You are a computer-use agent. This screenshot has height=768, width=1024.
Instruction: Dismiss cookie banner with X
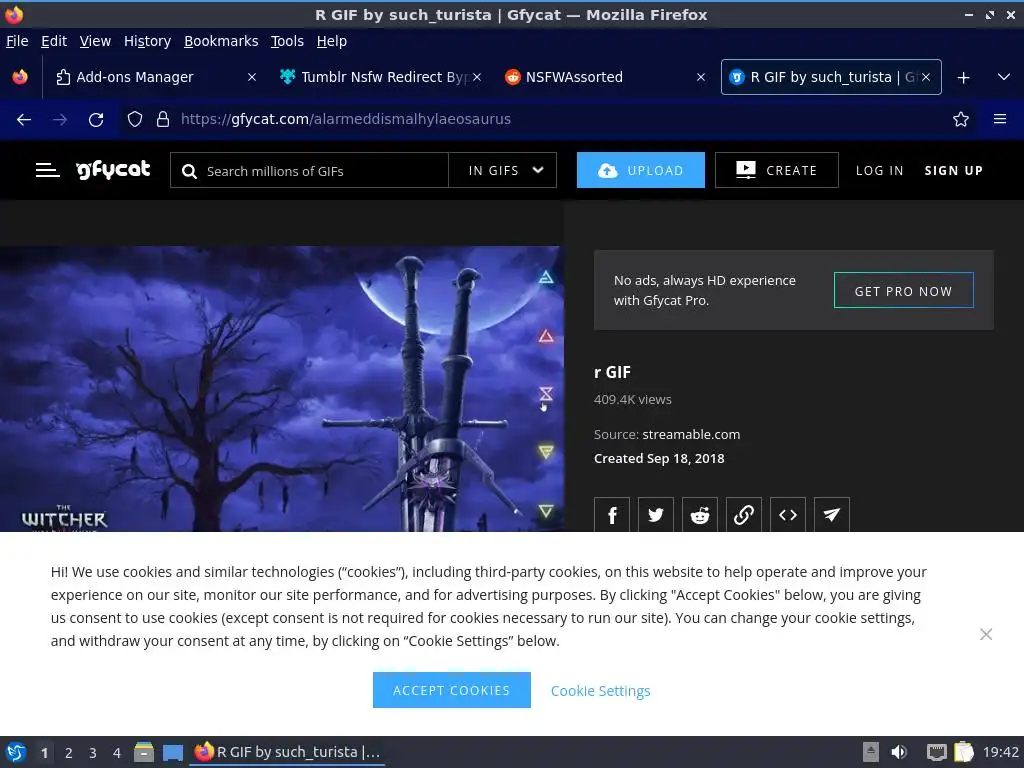[x=985, y=634]
